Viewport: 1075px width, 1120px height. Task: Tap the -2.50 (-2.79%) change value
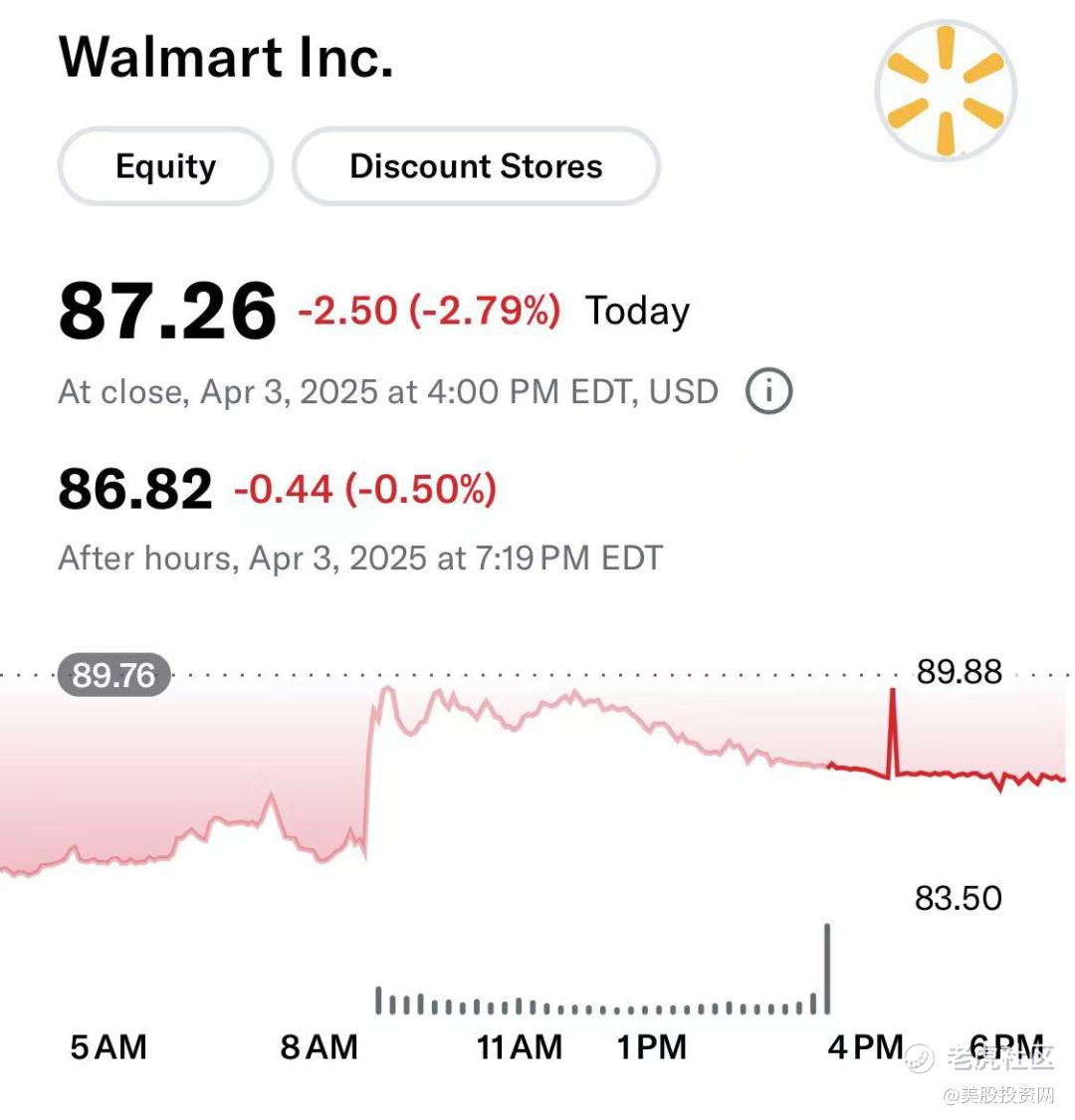(x=429, y=311)
